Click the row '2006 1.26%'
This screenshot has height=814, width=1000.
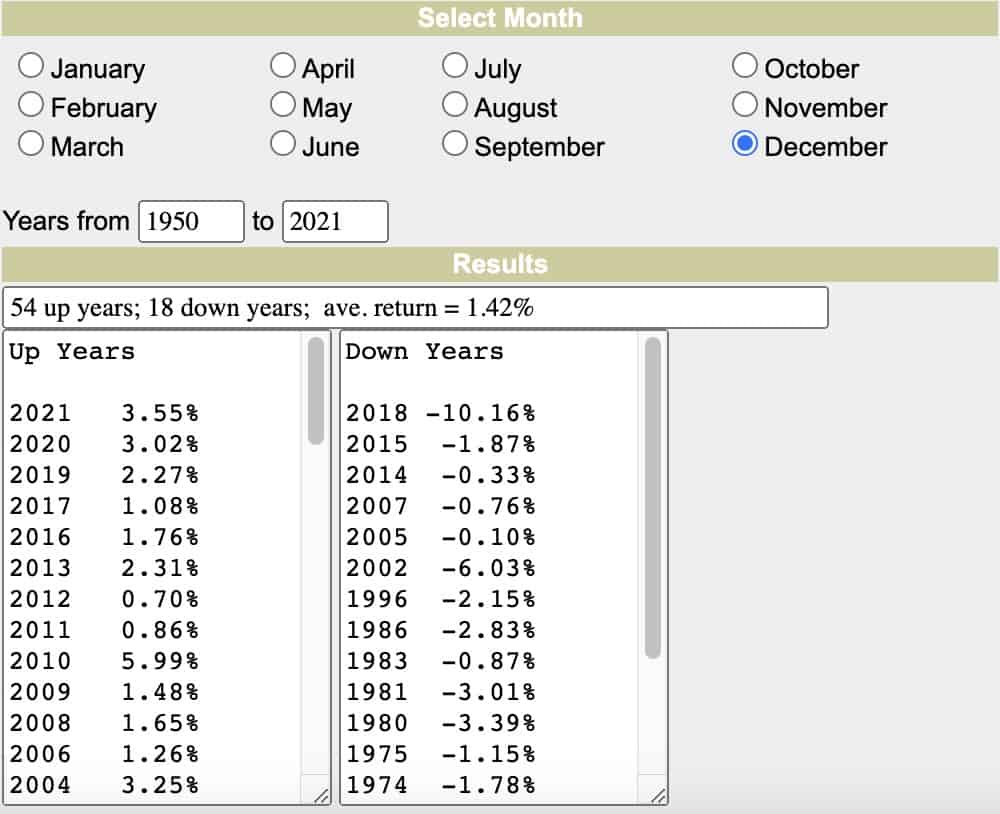point(104,754)
